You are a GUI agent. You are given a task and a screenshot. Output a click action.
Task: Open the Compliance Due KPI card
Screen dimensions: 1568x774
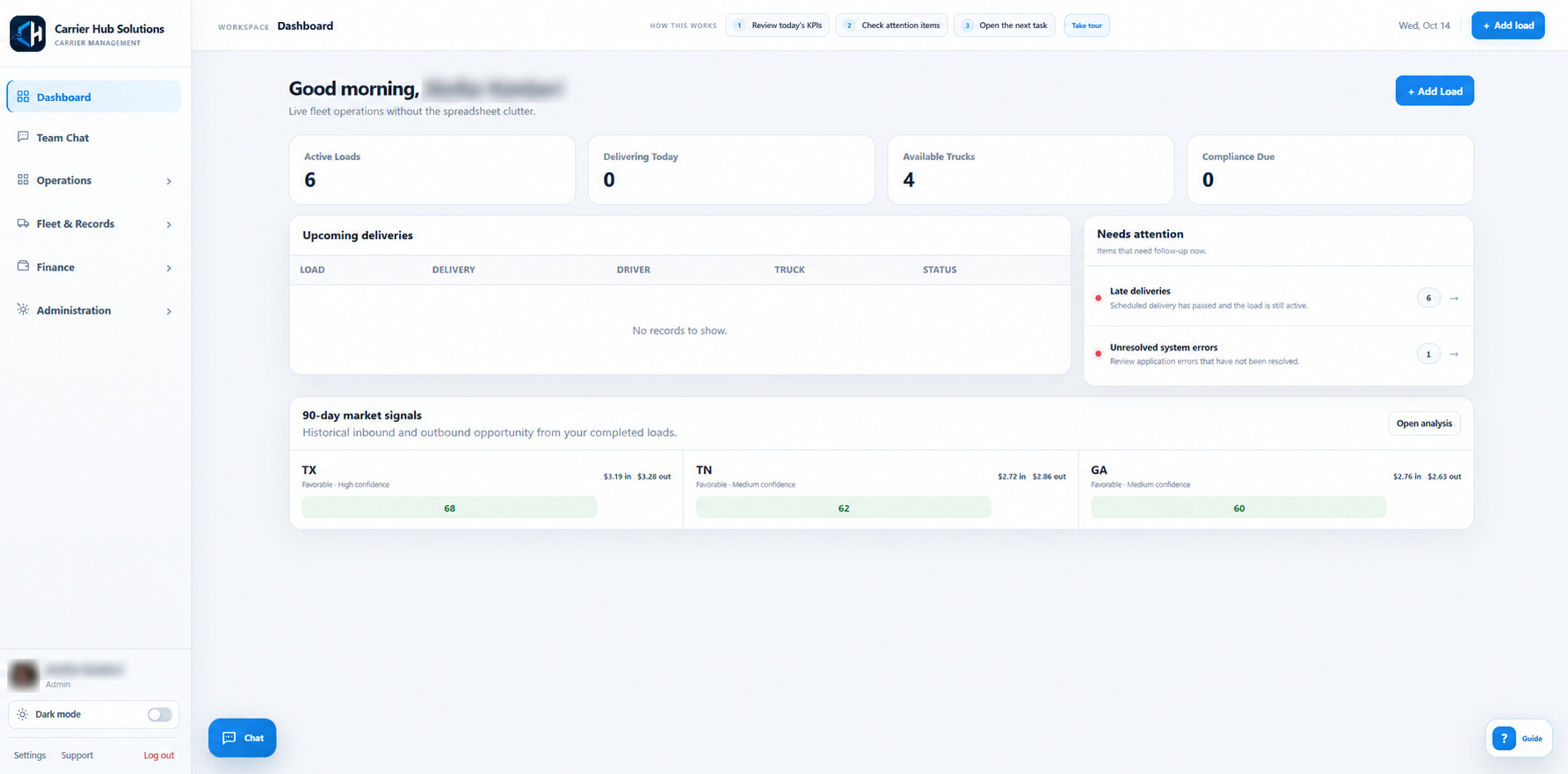(x=1330, y=170)
